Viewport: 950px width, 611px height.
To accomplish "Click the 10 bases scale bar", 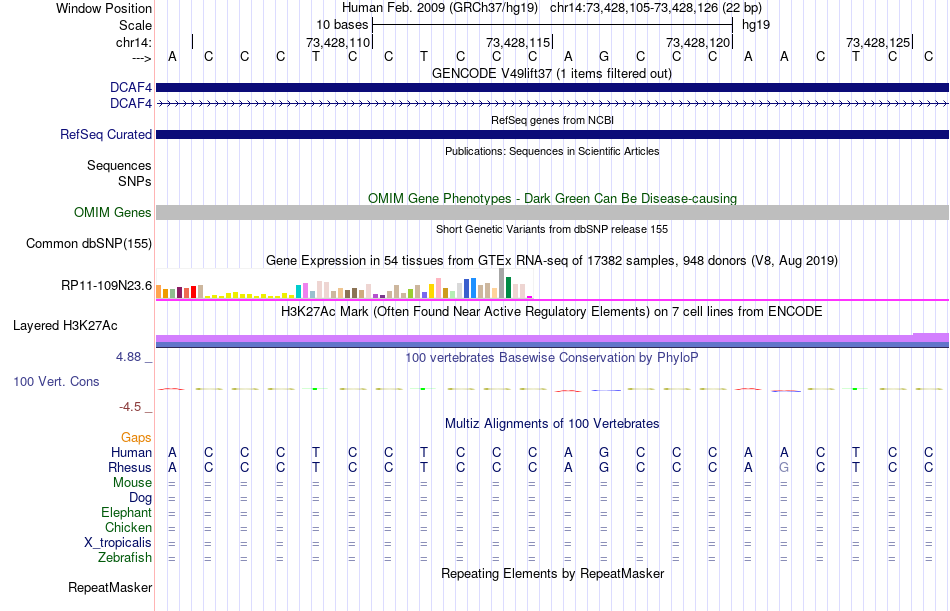I will (x=553, y=25).
